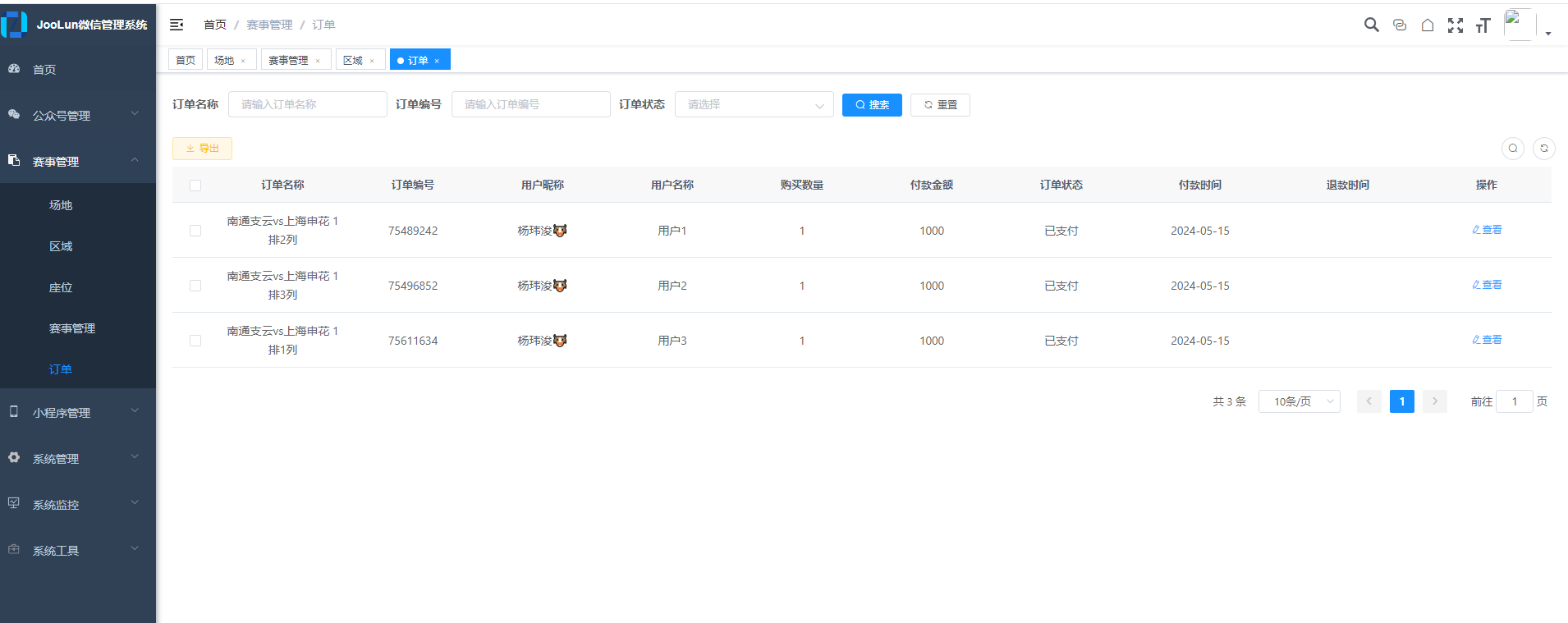Click the blue 搜索 button
This screenshot has height=623, width=1568.
pyautogui.click(x=872, y=105)
